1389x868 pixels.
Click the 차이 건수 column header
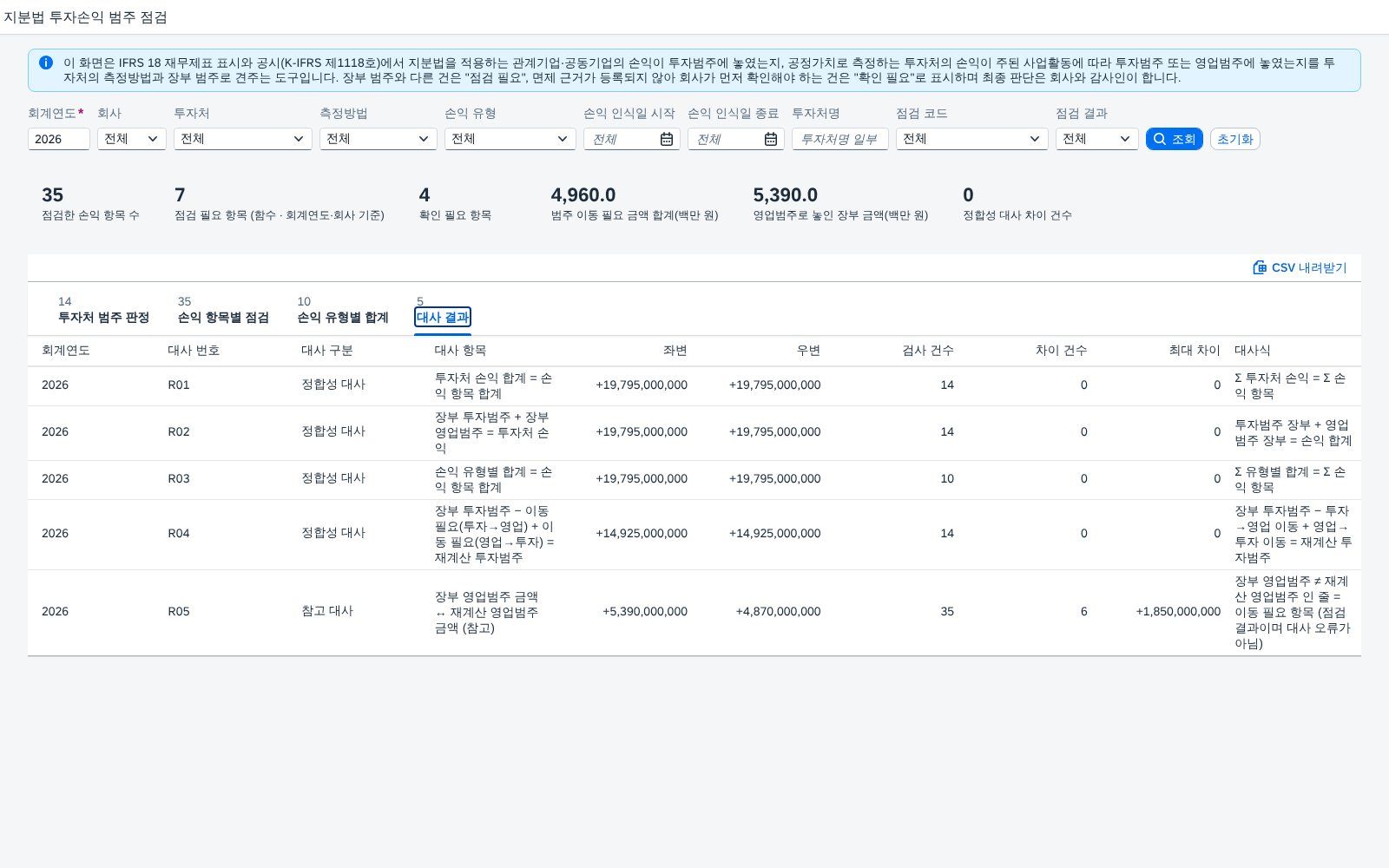[x=1061, y=351]
